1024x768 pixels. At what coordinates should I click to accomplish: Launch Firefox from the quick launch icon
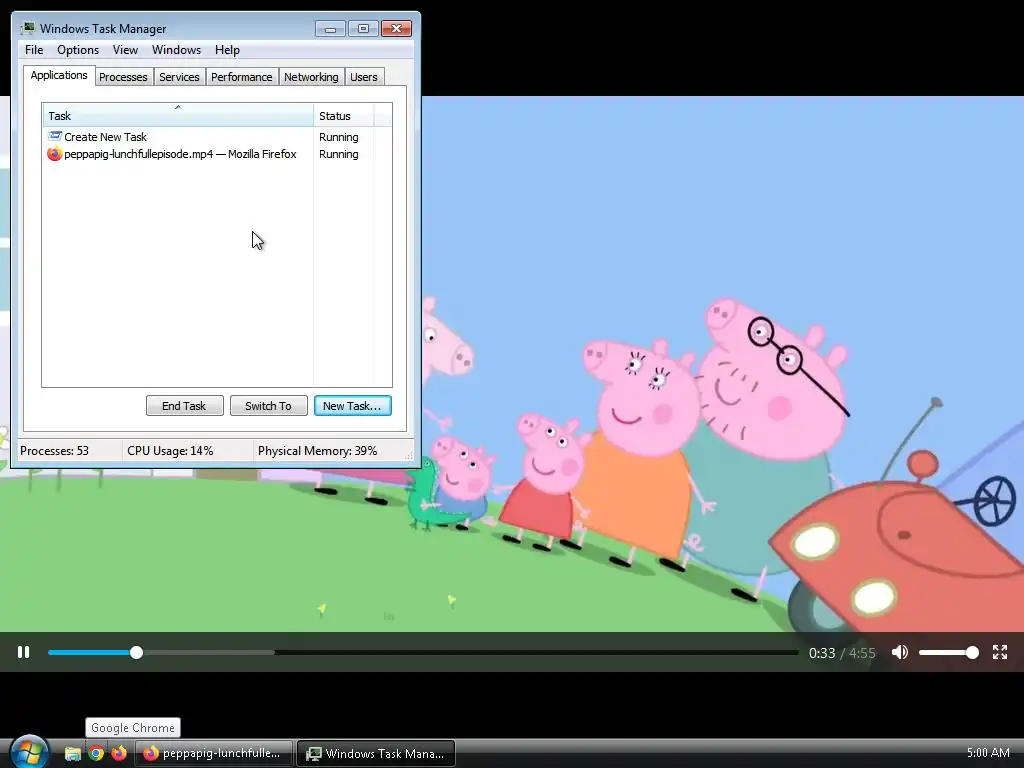click(119, 754)
